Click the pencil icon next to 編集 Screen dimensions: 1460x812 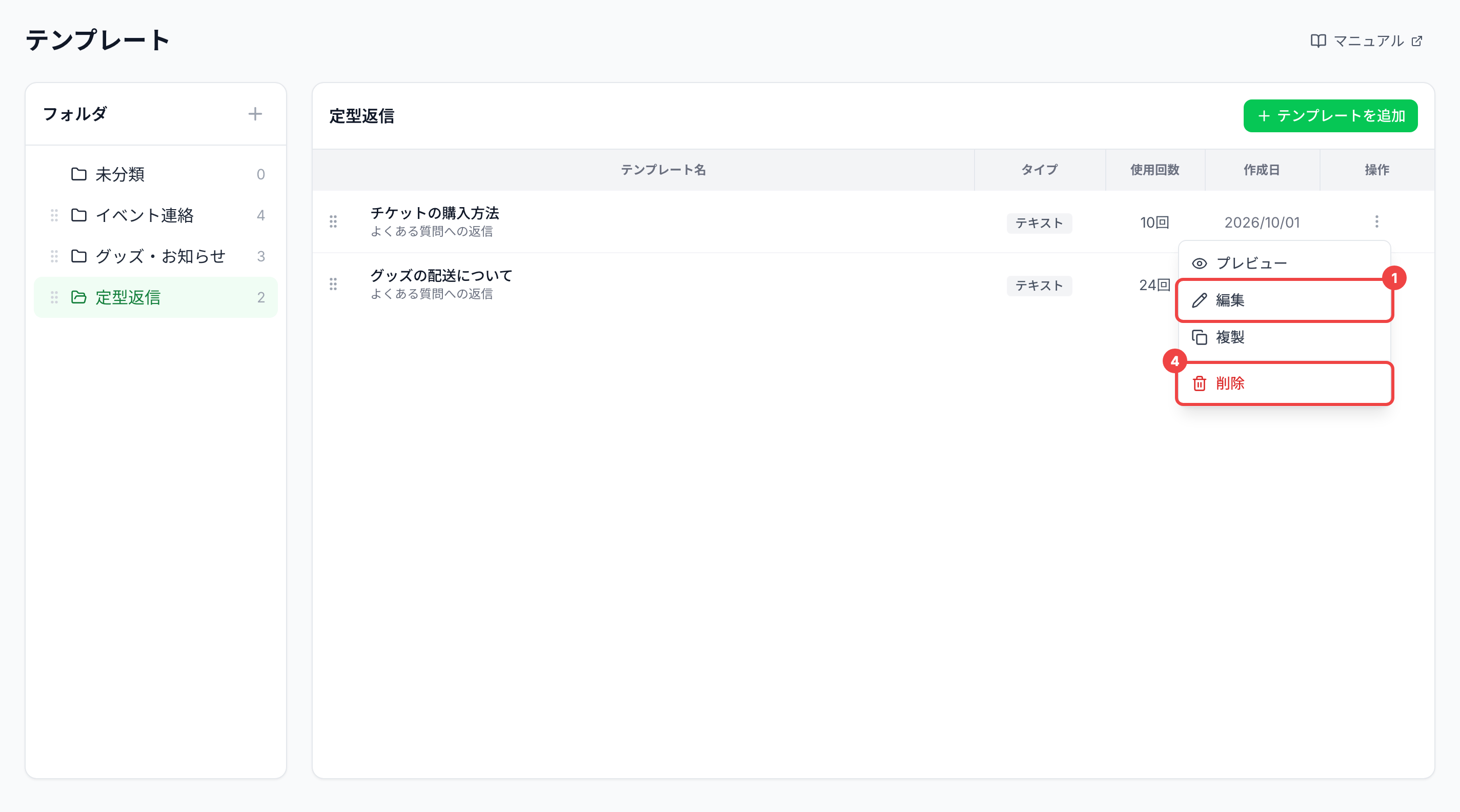point(1199,300)
